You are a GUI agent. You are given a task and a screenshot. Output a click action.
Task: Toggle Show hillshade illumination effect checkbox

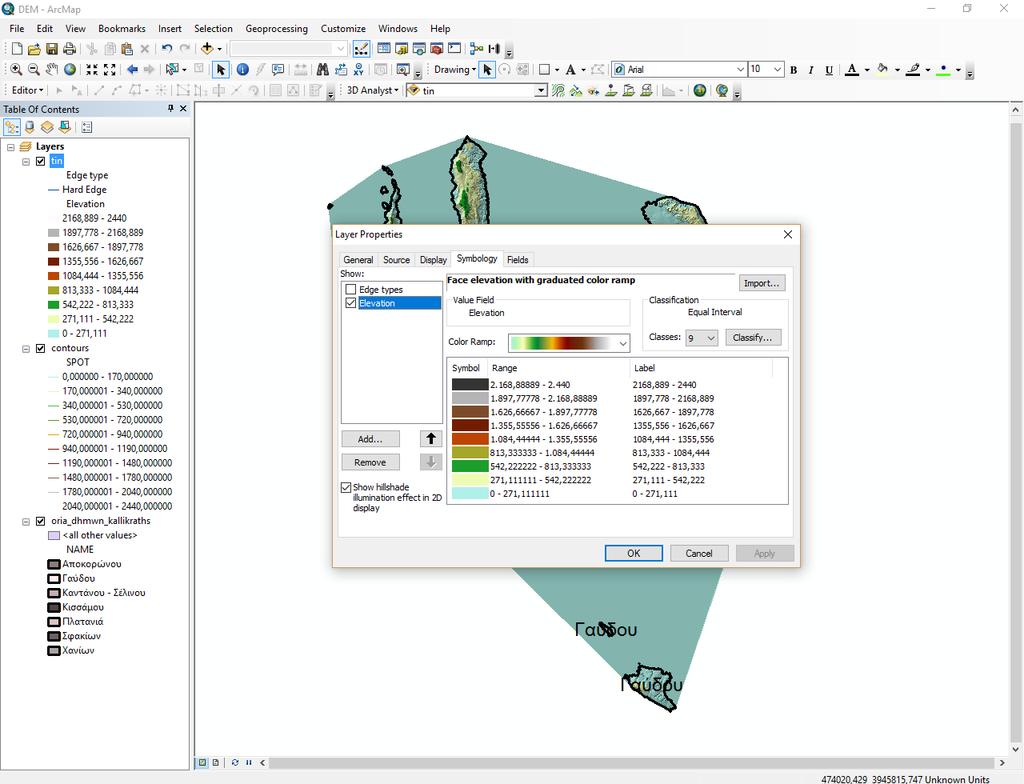coord(346,487)
